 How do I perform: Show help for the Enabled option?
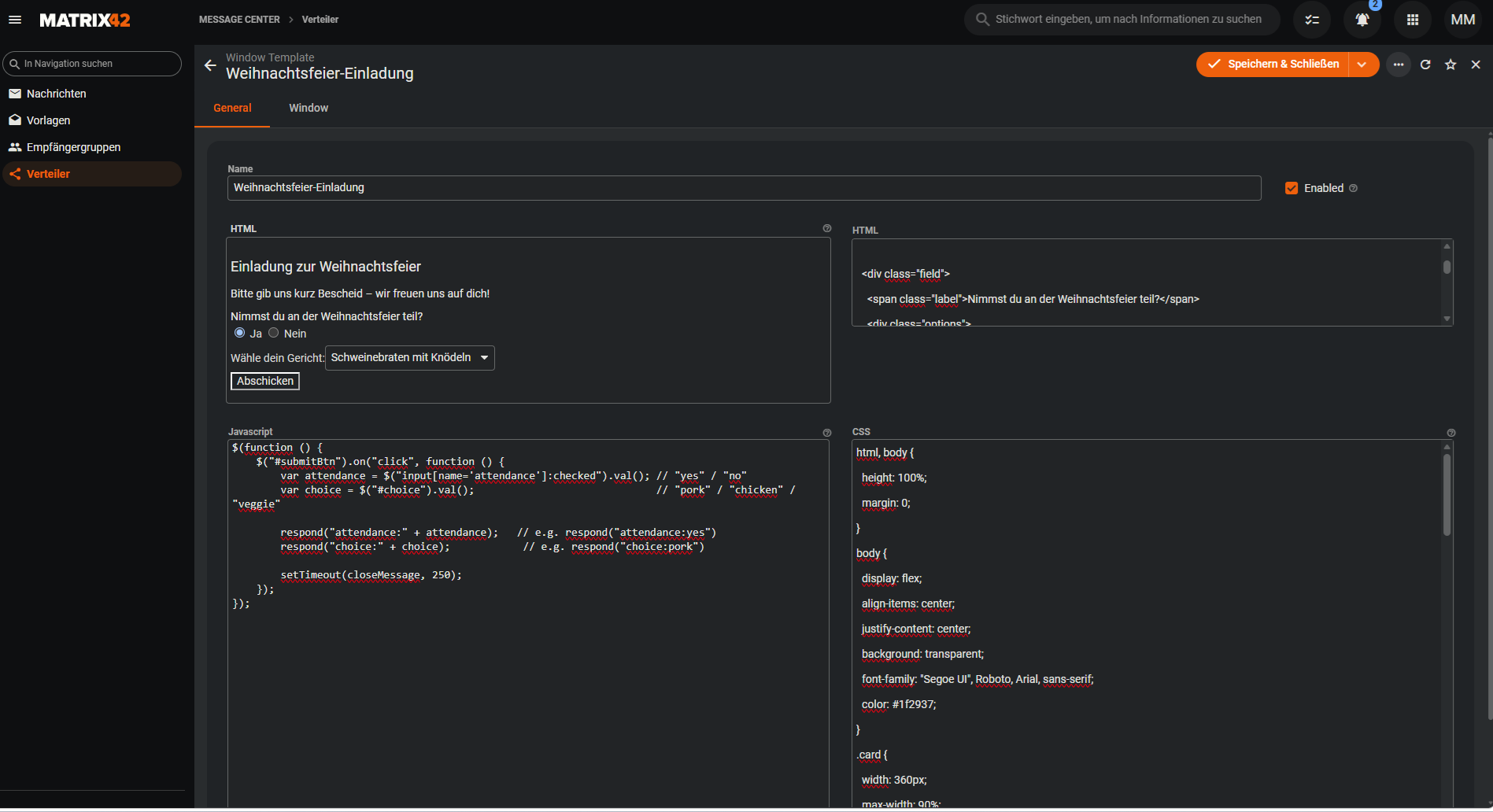(1354, 188)
